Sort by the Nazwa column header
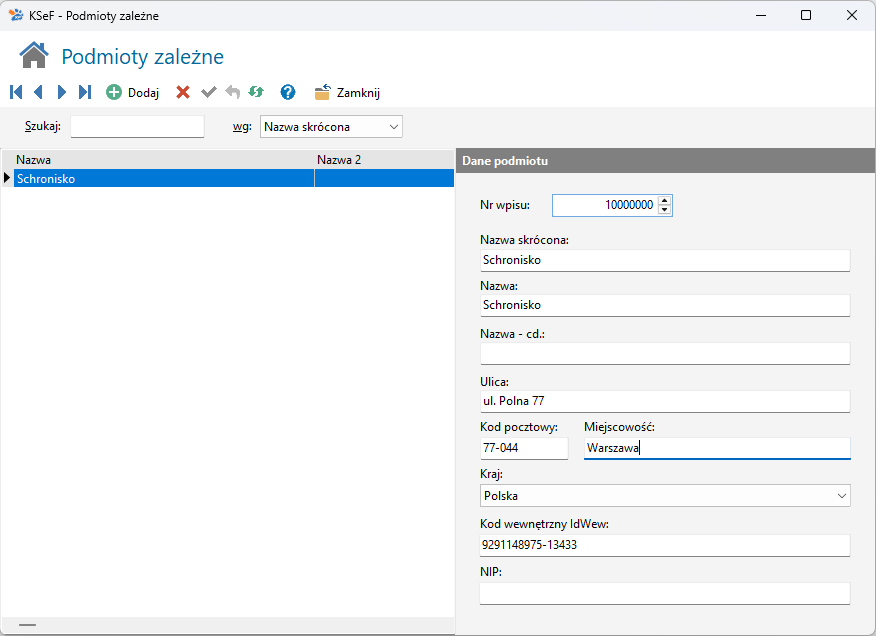Screen dimensions: 876x636 point(160,159)
